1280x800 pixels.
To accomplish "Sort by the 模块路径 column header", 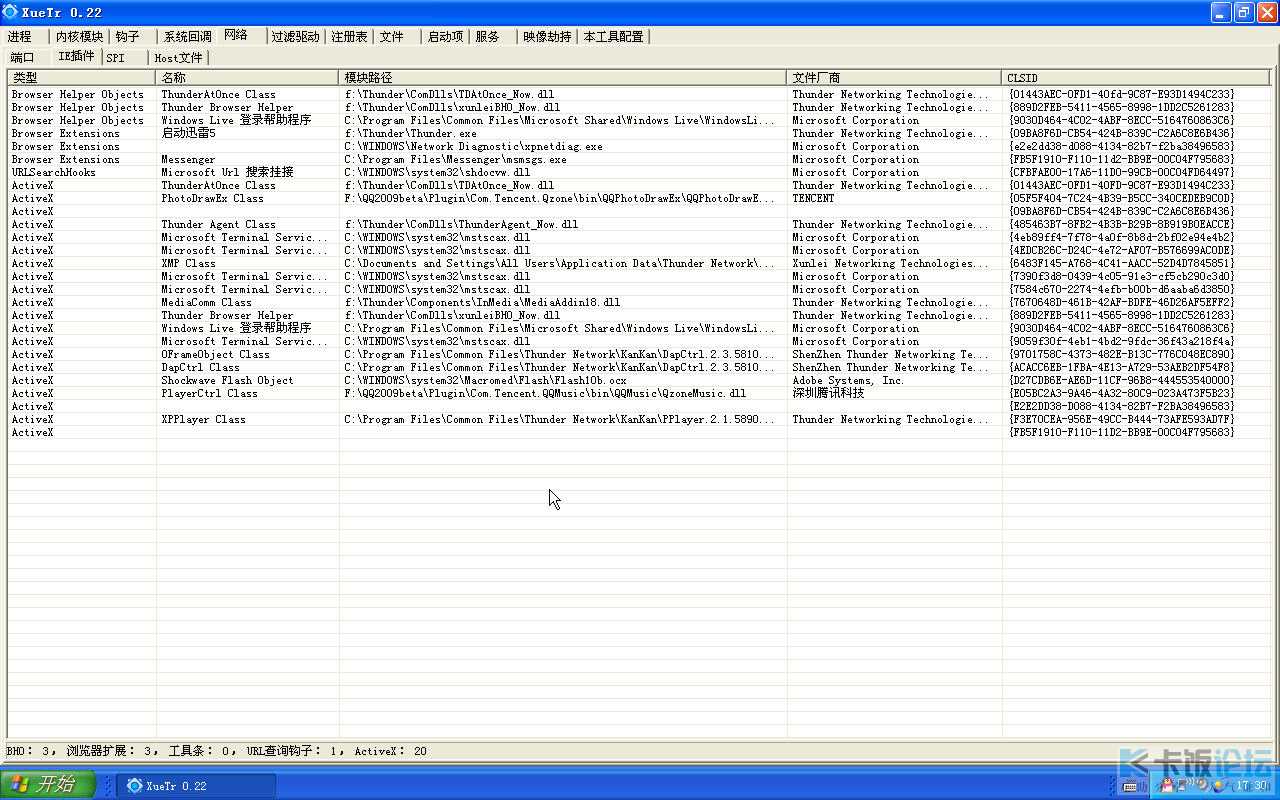I will pos(563,77).
